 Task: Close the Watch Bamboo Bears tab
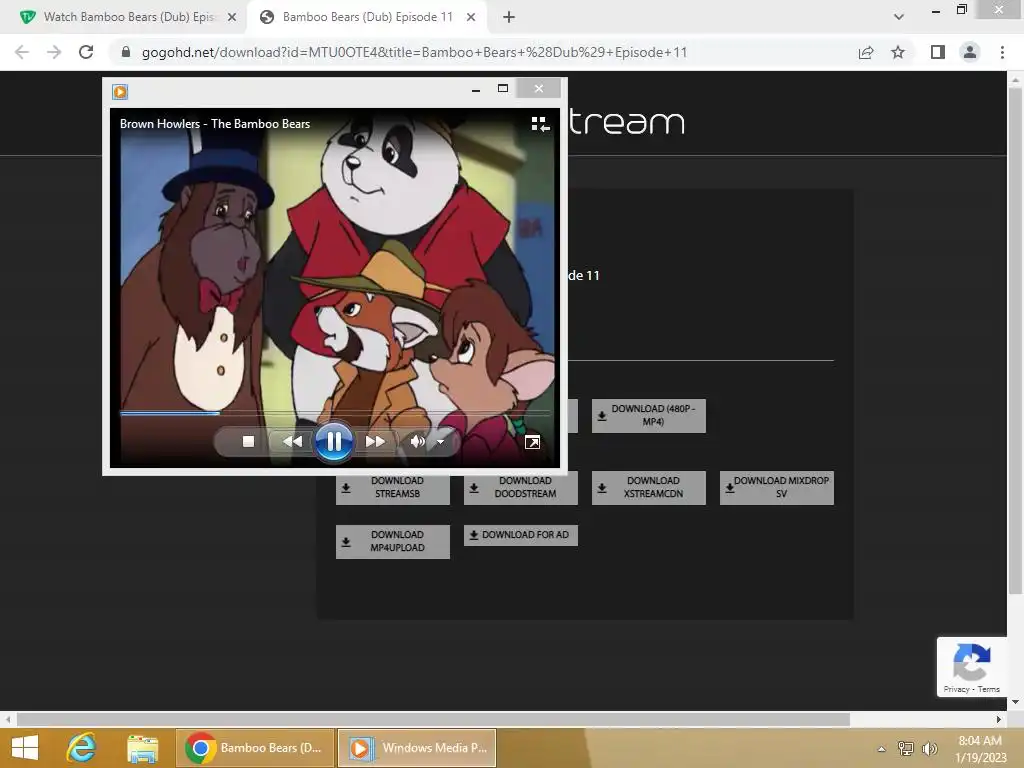coord(232,17)
